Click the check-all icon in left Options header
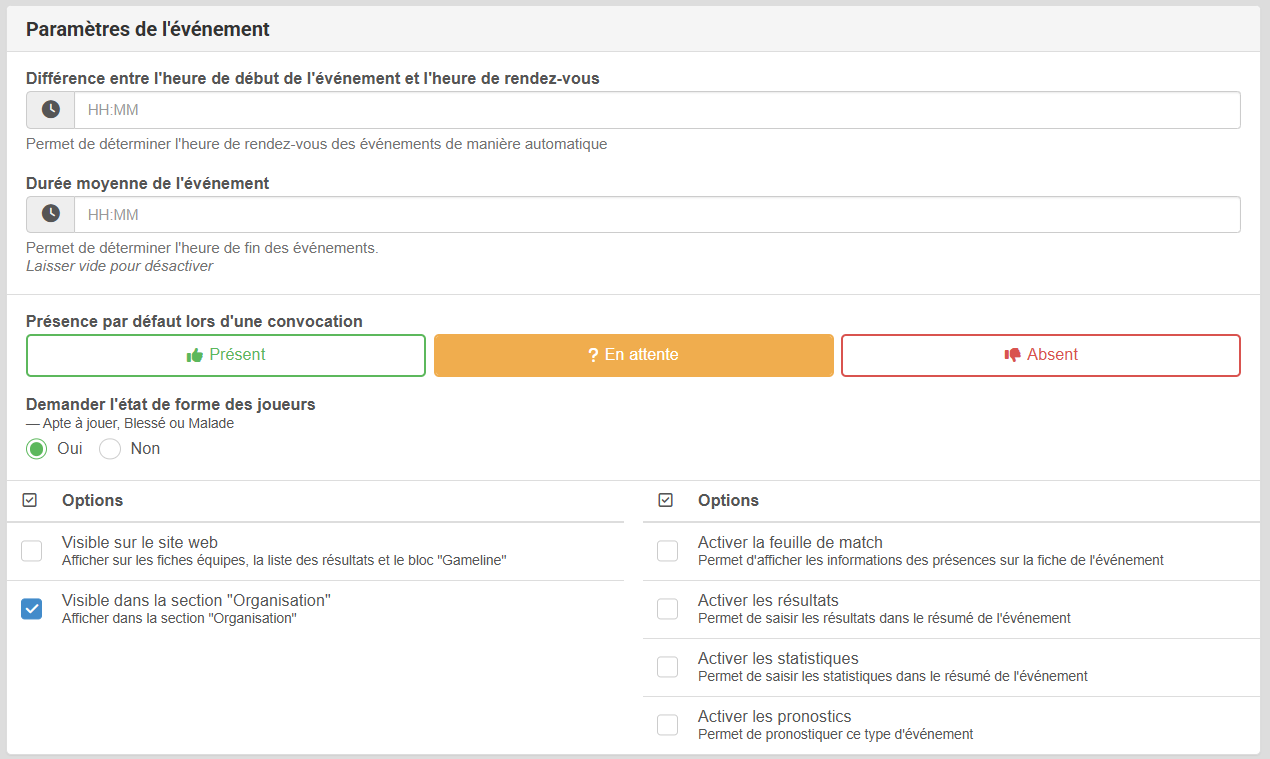 point(30,500)
